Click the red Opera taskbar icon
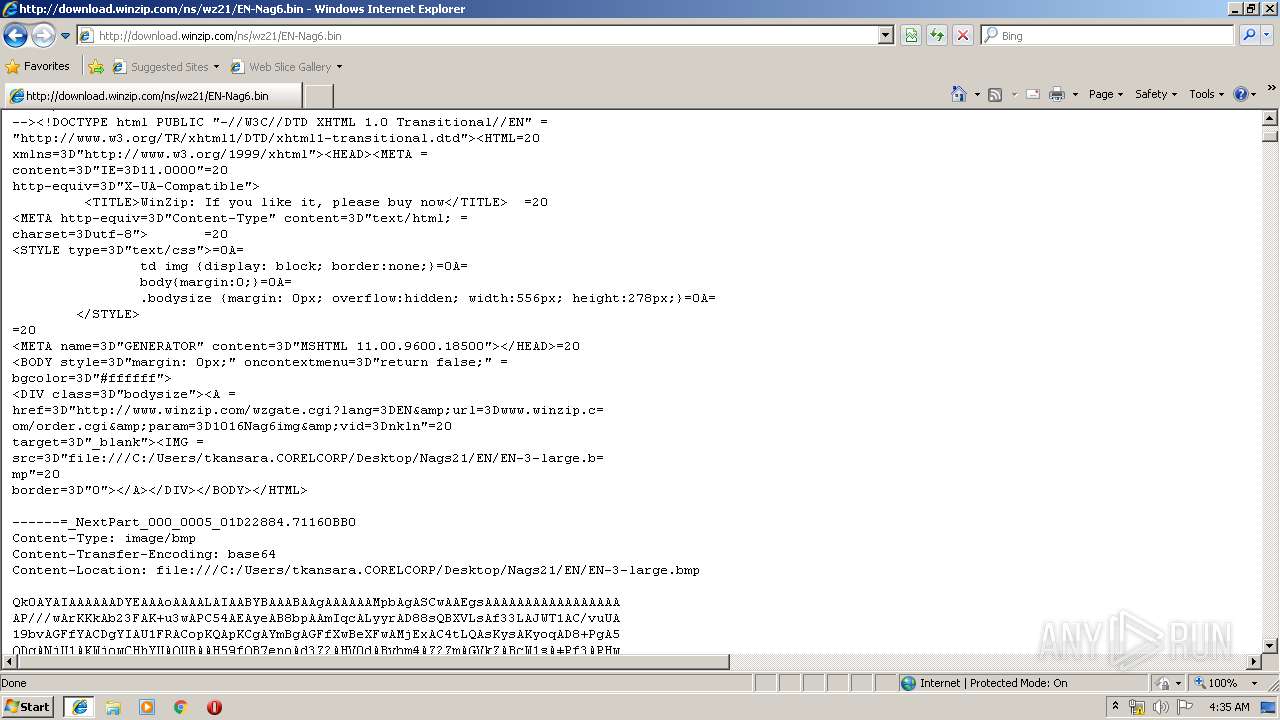The height and width of the screenshot is (720, 1280). pyautogui.click(x=214, y=707)
